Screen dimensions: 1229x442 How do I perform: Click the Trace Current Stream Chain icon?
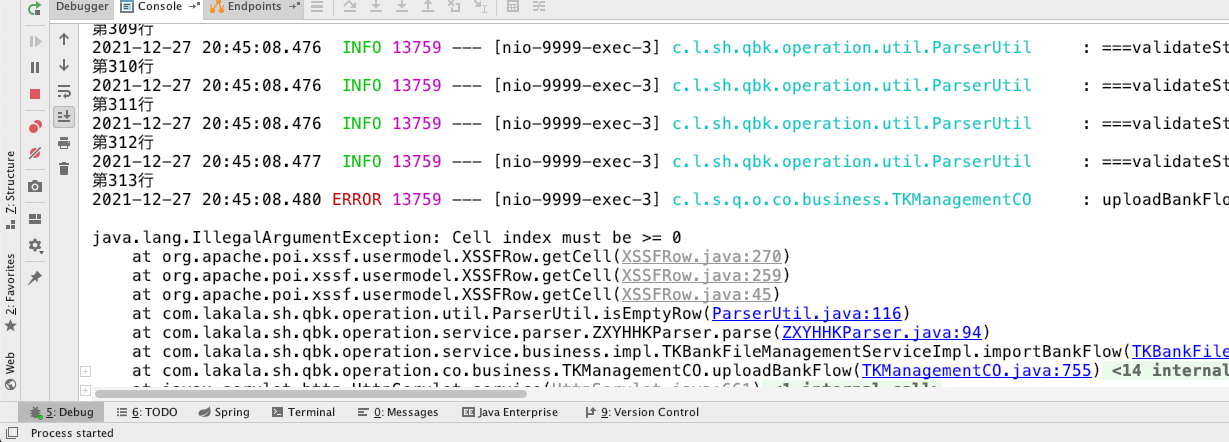coord(539,7)
